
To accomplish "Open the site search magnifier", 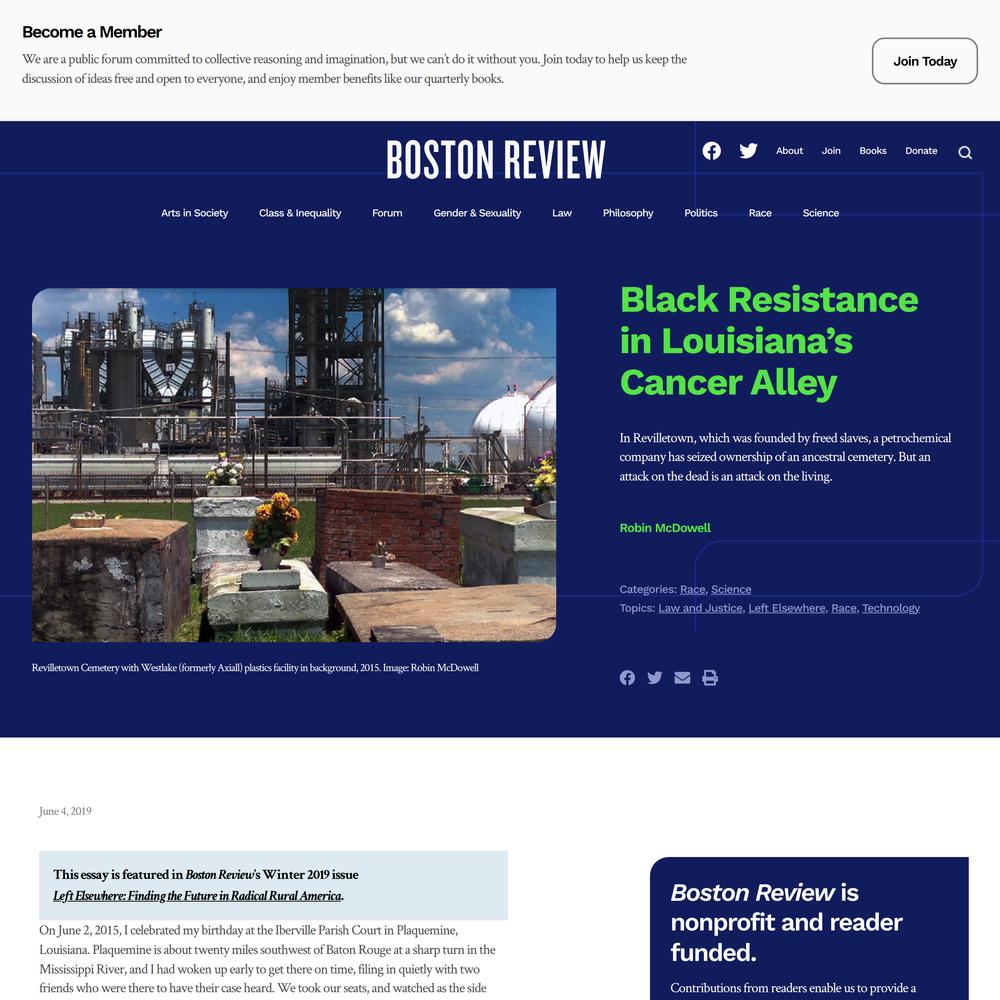I will point(965,152).
